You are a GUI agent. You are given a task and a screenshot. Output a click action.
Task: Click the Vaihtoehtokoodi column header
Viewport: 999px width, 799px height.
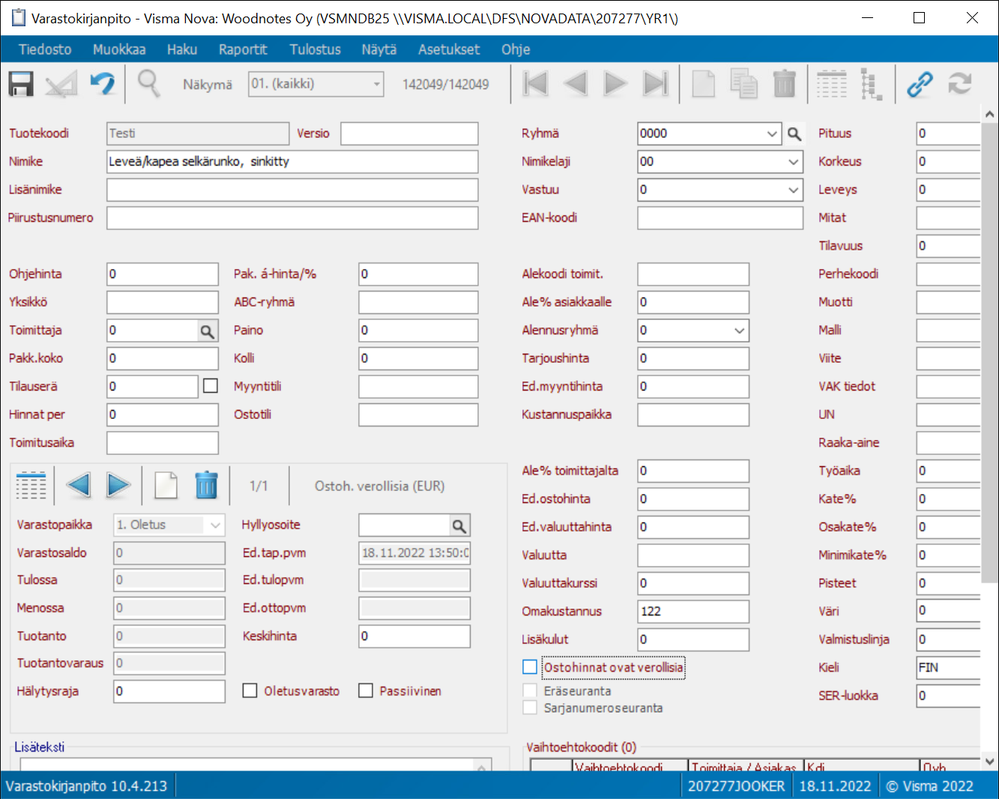click(630, 766)
